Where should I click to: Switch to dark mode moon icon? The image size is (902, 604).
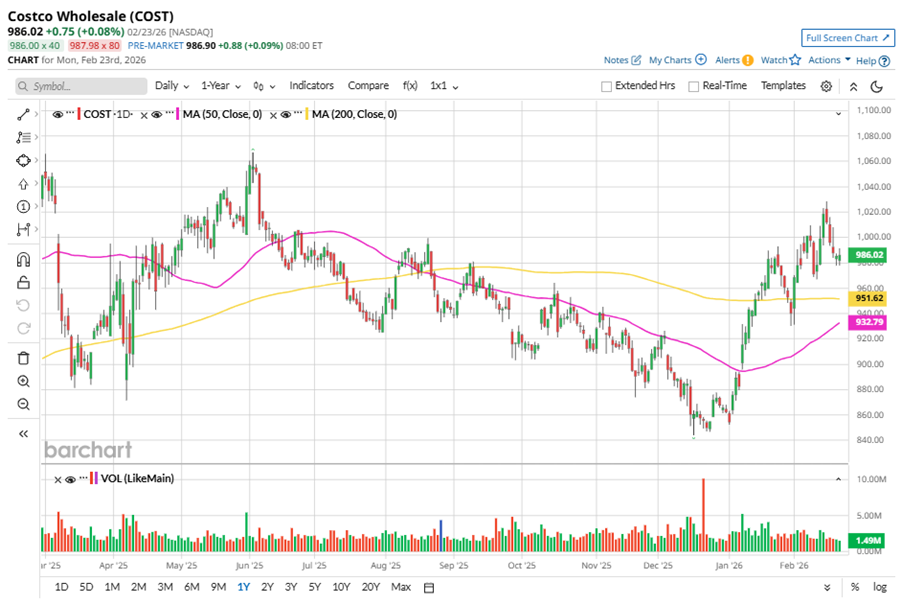coord(877,86)
